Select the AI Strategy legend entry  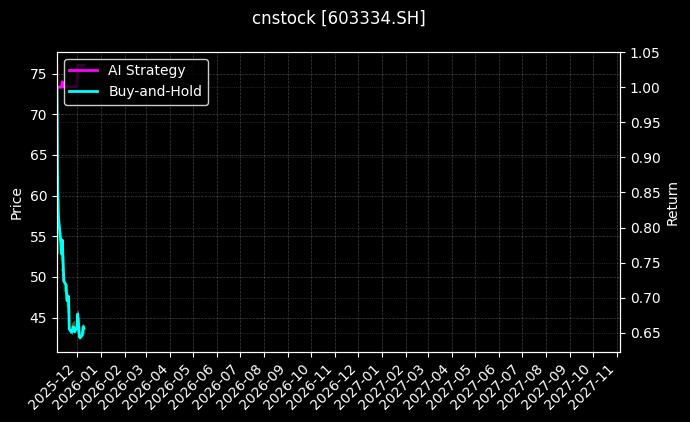pyautogui.click(x=146, y=70)
